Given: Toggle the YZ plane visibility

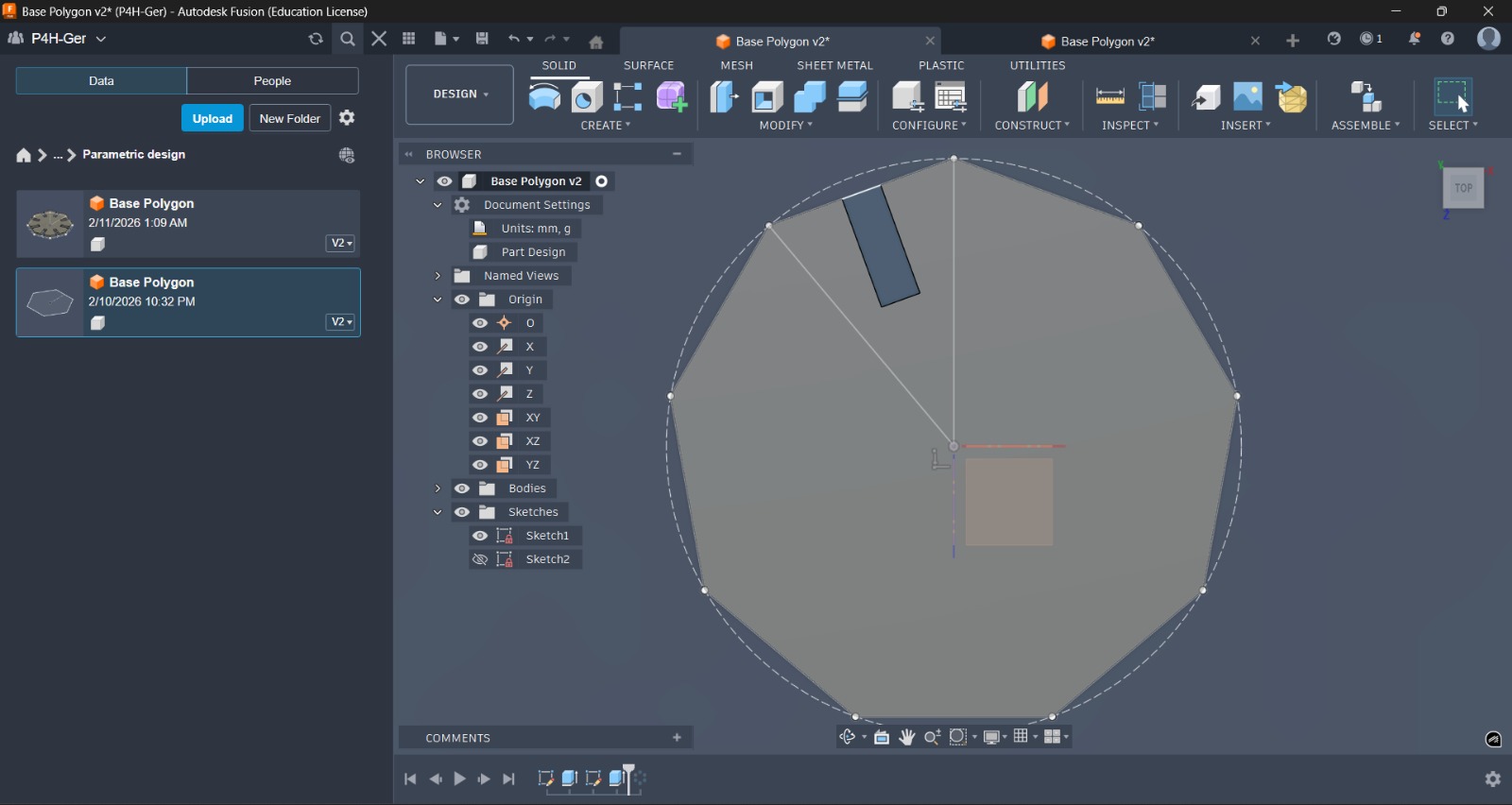Looking at the screenshot, I should (480, 465).
